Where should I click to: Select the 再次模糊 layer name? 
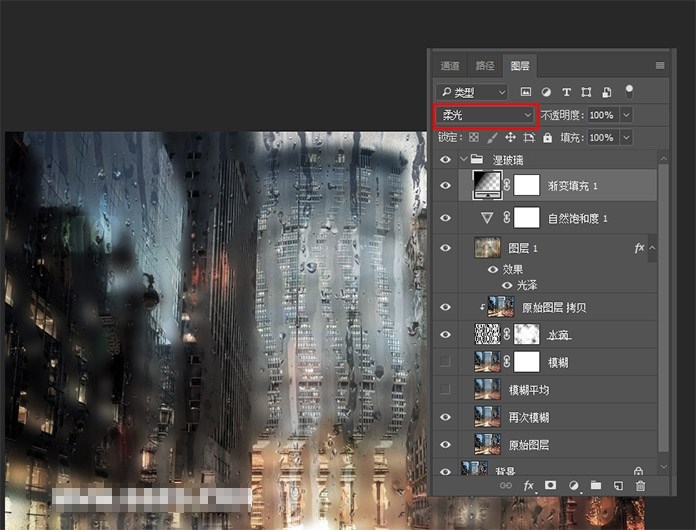point(529,417)
